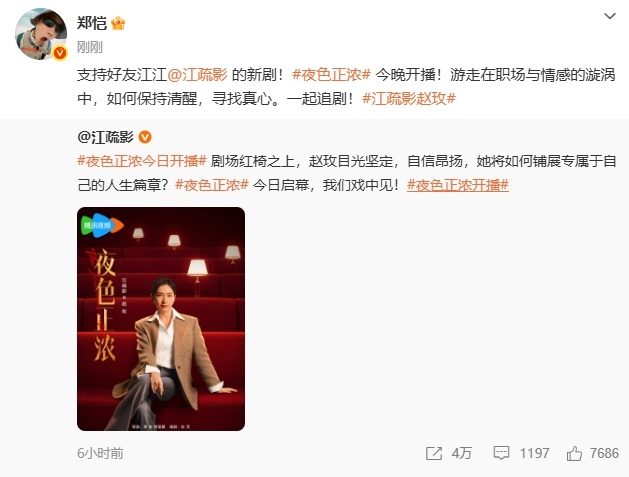Open the #夜色正浓# hashtag in top post
The width and height of the screenshot is (629, 477).
point(331,75)
